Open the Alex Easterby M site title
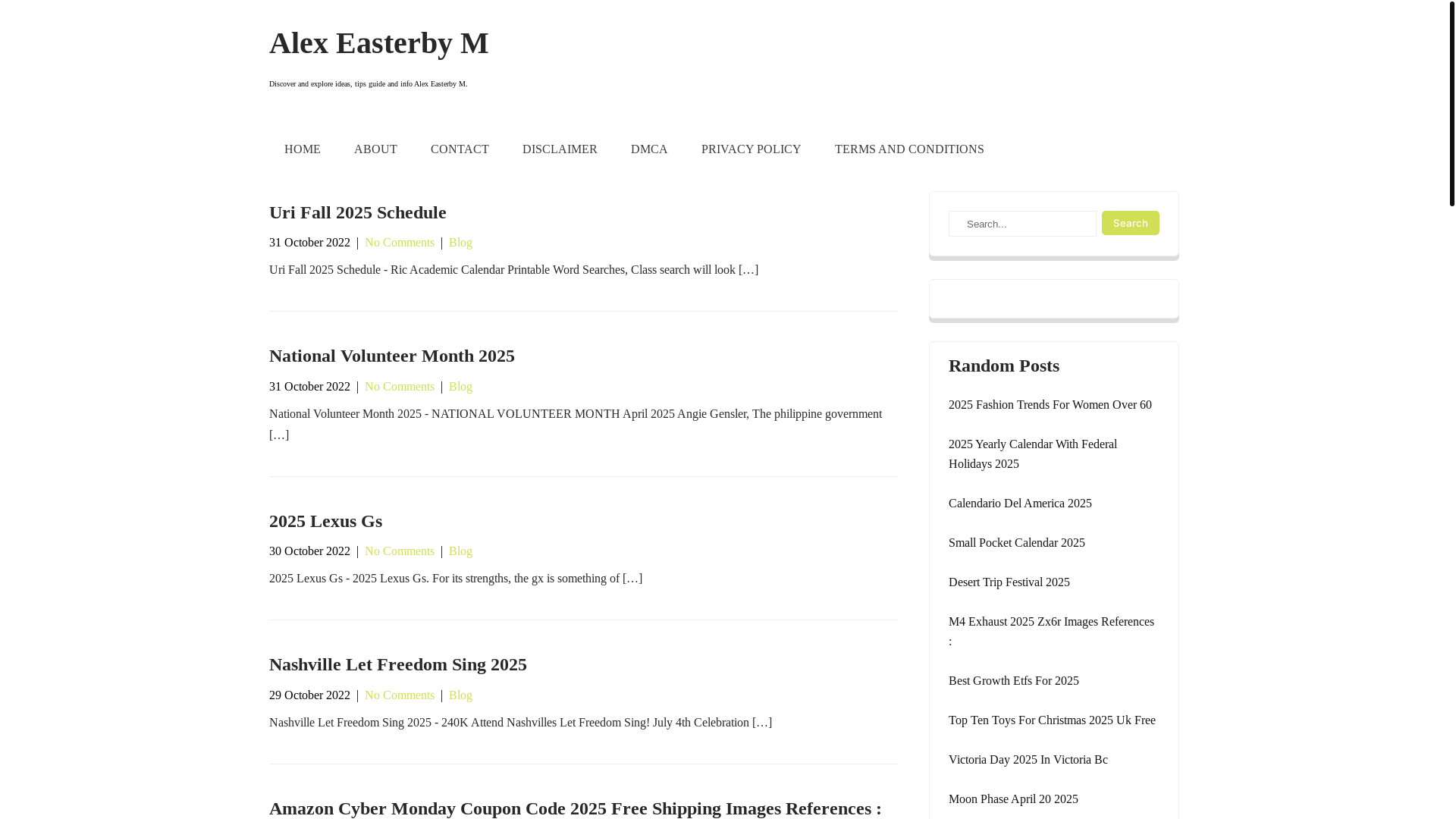 tap(378, 43)
